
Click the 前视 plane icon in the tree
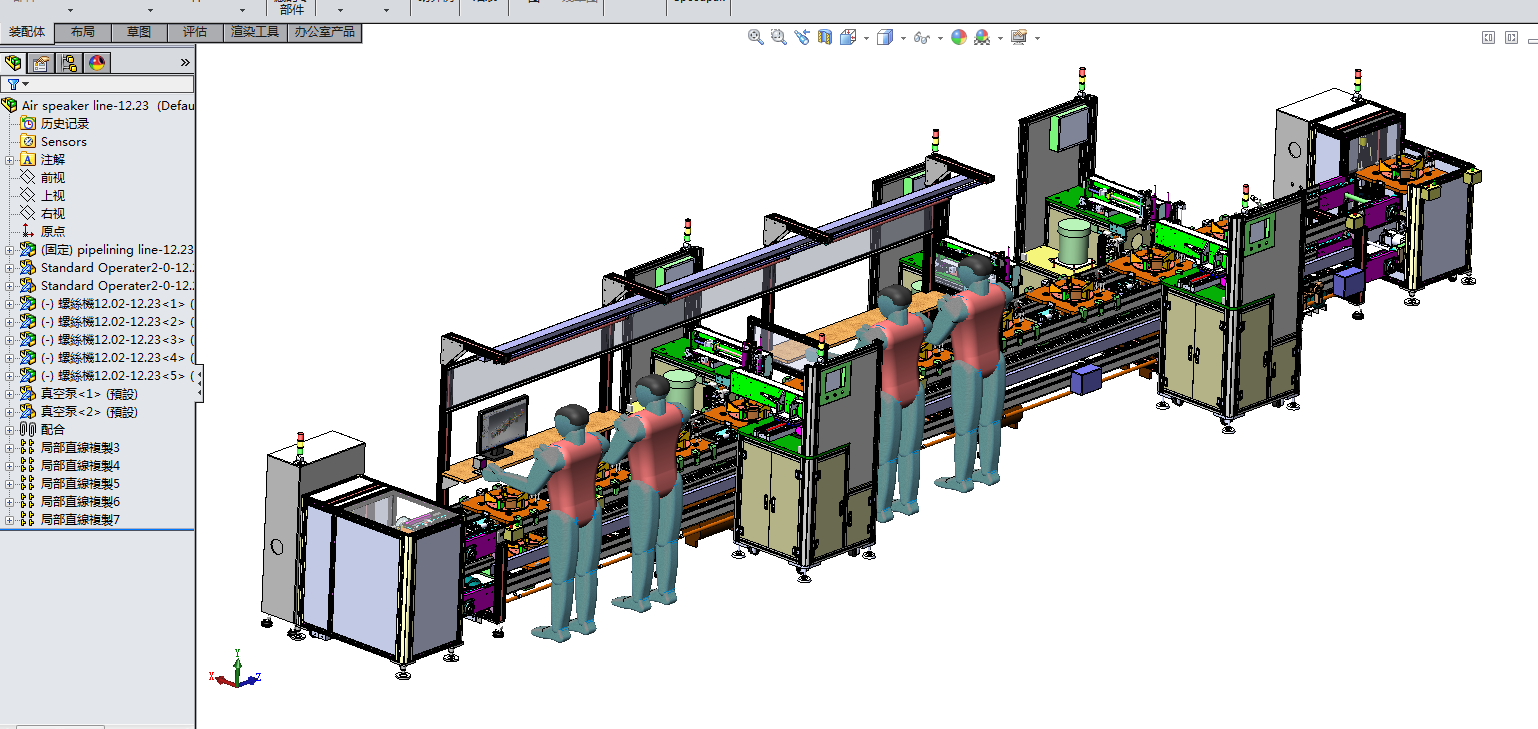28,177
